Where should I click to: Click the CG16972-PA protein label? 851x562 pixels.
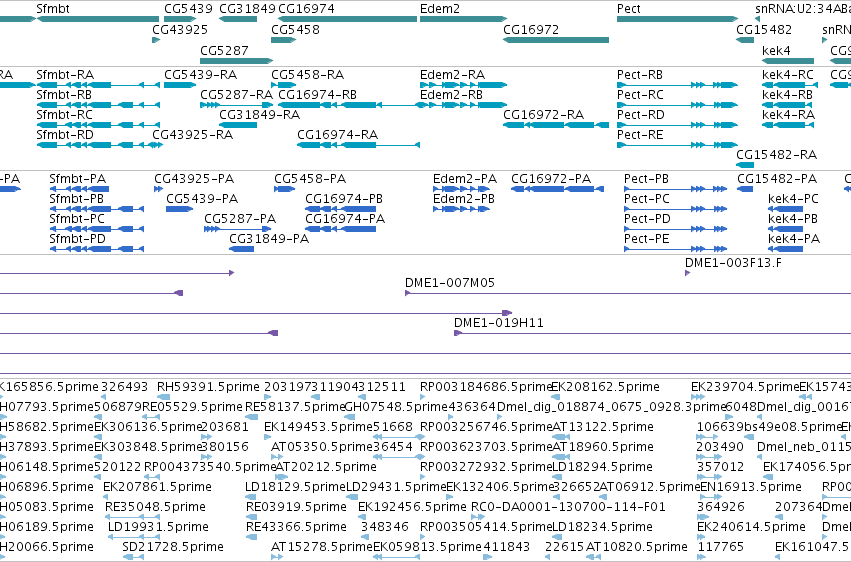[551, 178]
